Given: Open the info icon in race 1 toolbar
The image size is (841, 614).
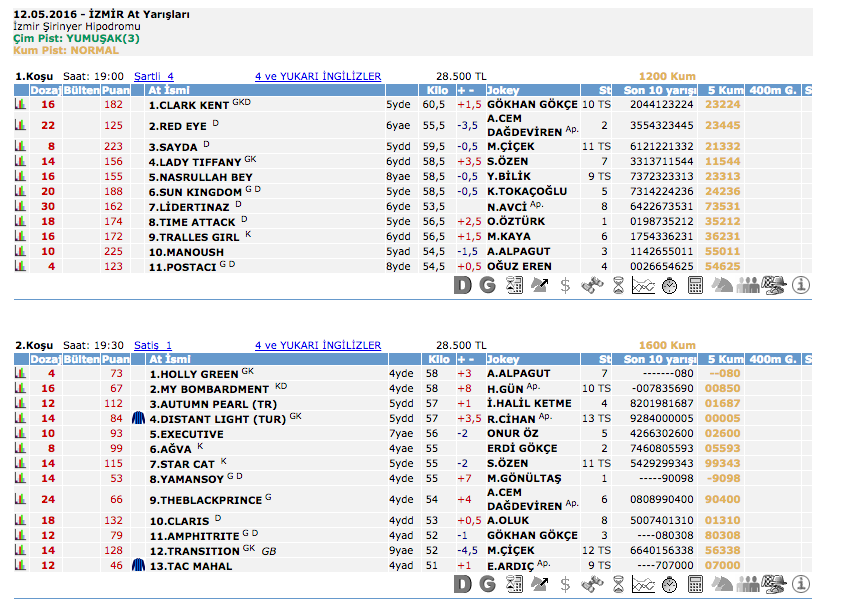Looking at the screenshot, I should [800, 286].
